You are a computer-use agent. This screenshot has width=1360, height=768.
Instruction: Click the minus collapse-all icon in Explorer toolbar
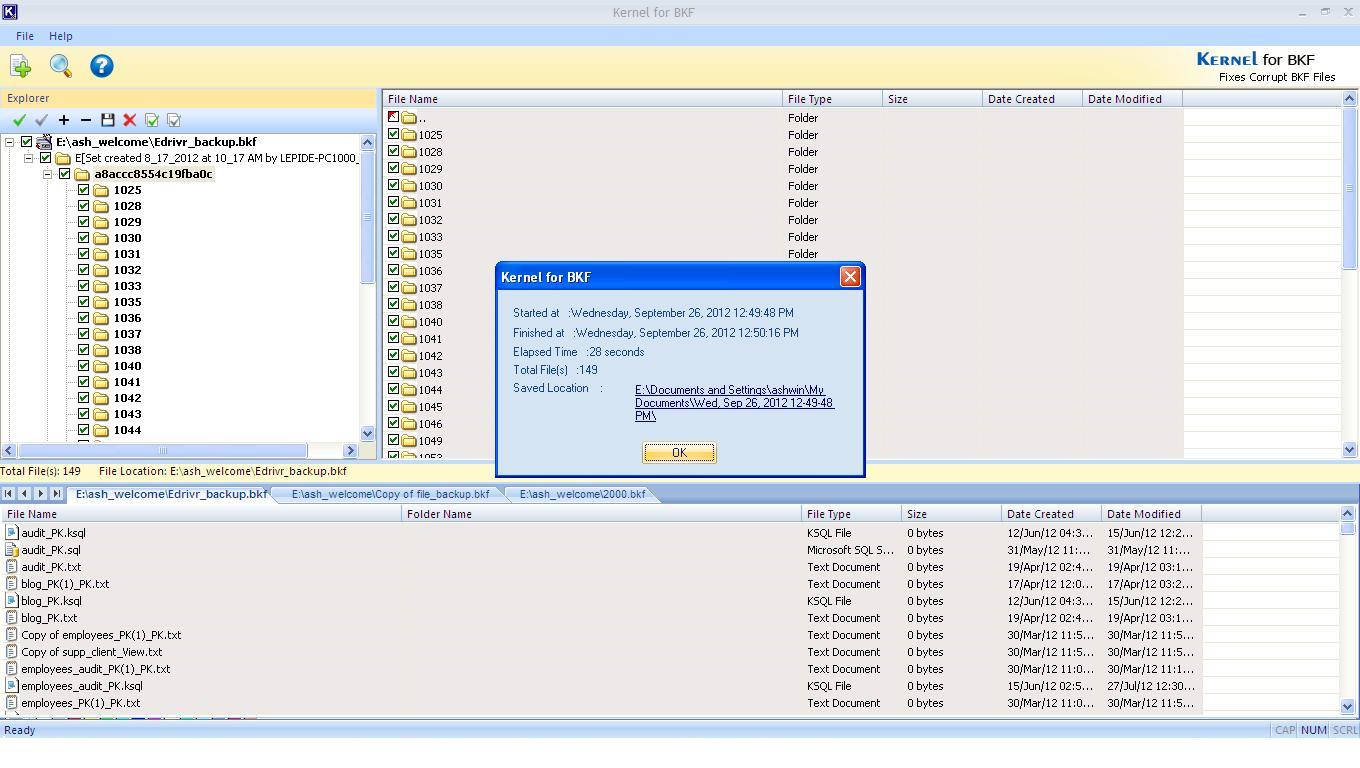[x=85, y=120]
